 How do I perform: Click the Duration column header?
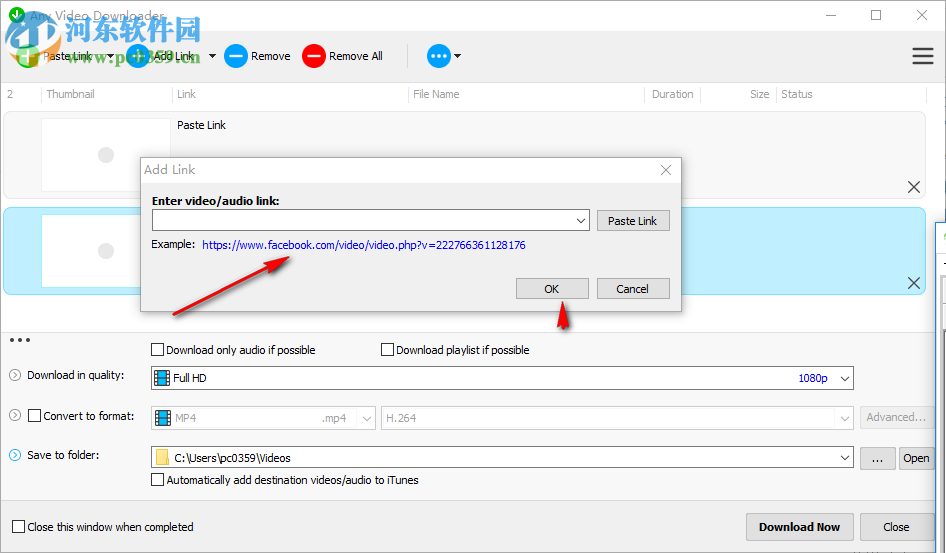[672, 94]
